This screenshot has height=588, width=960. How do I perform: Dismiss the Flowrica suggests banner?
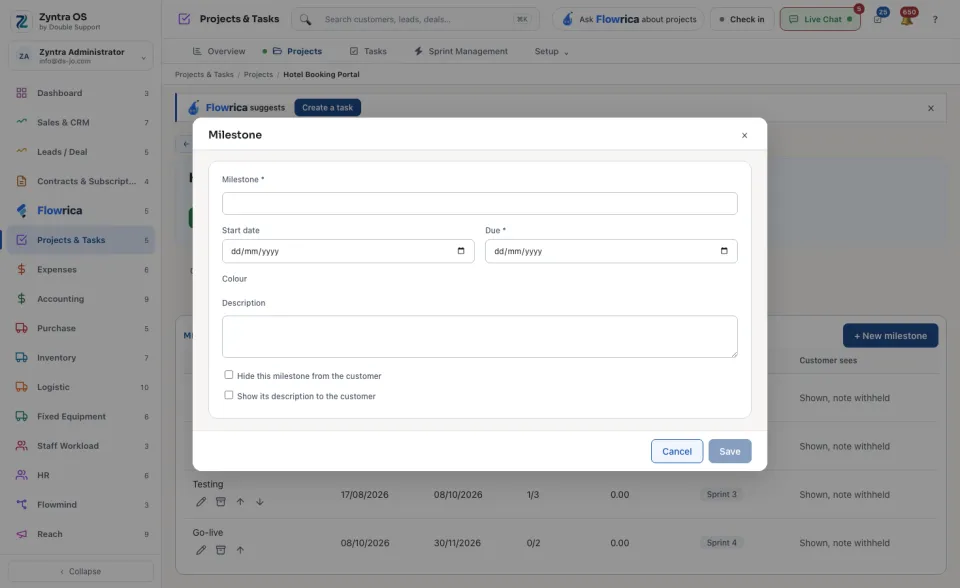(931, 108)
